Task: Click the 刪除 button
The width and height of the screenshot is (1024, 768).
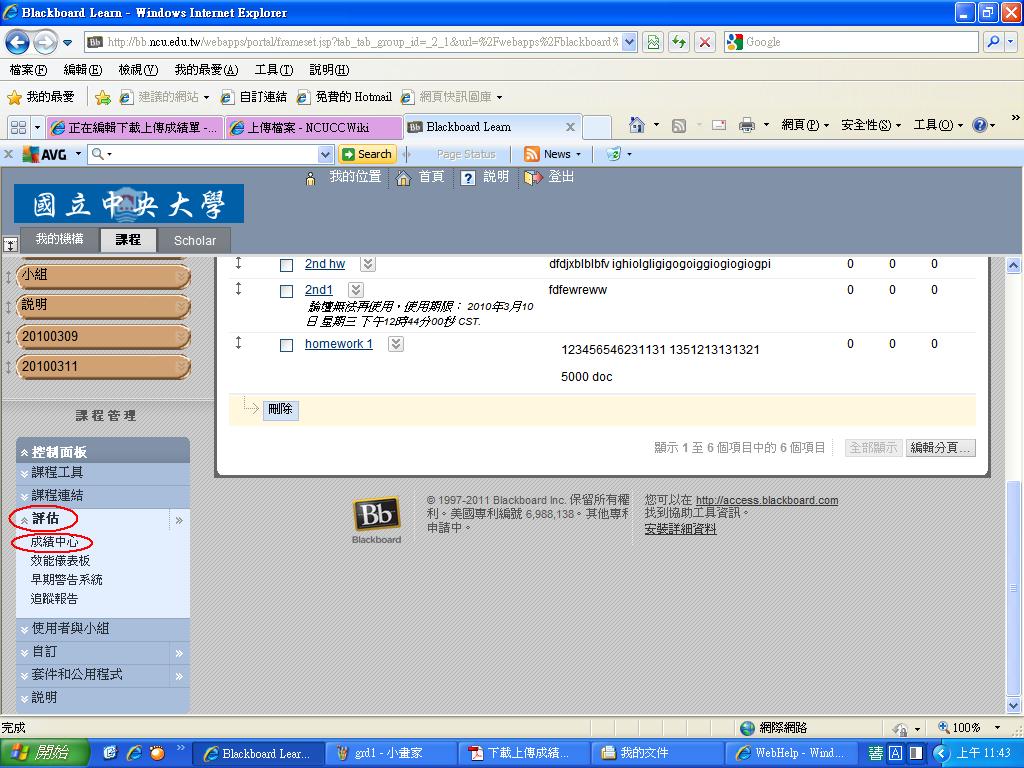Action: (x=280, y=409)
